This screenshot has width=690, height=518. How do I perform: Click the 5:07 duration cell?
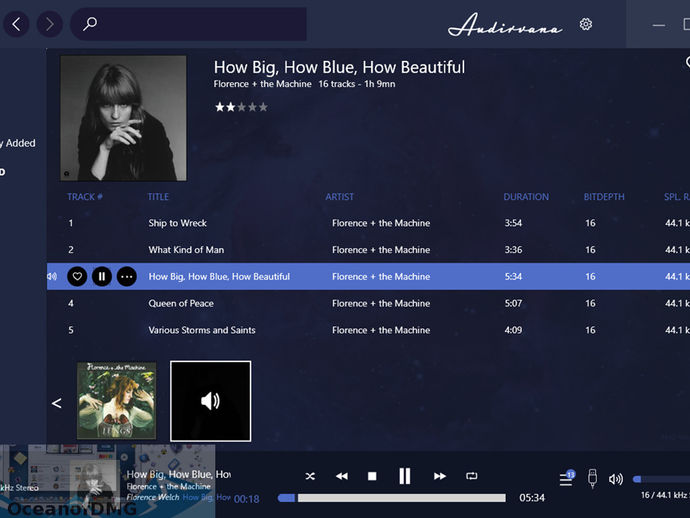point(513,303)
